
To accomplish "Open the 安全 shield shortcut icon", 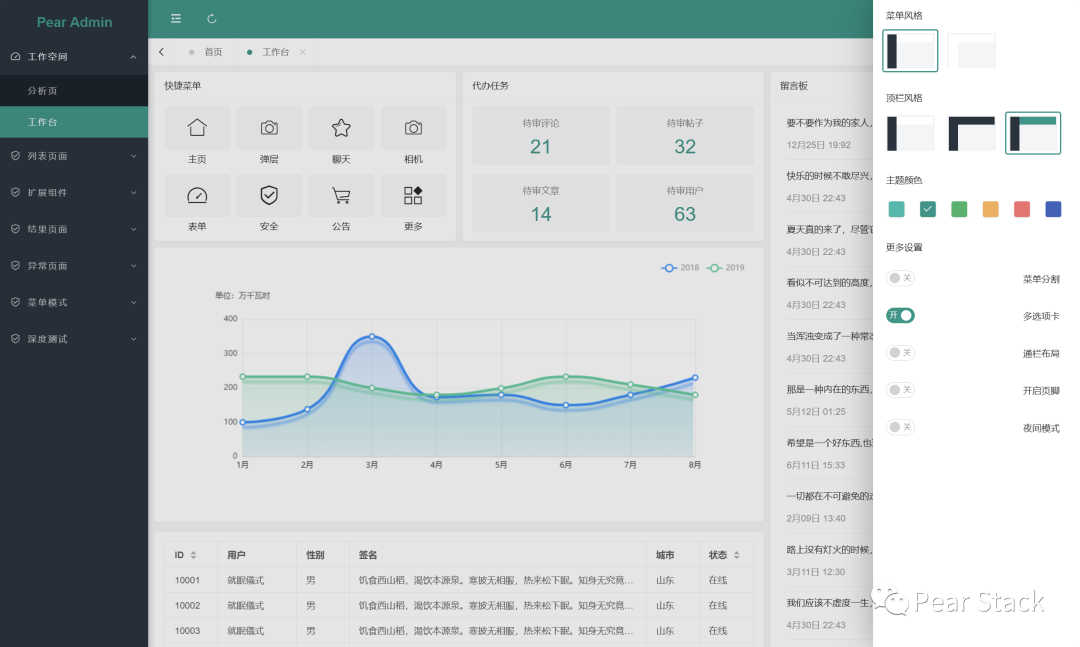I will pyautogui.click(x=269, y=196).
